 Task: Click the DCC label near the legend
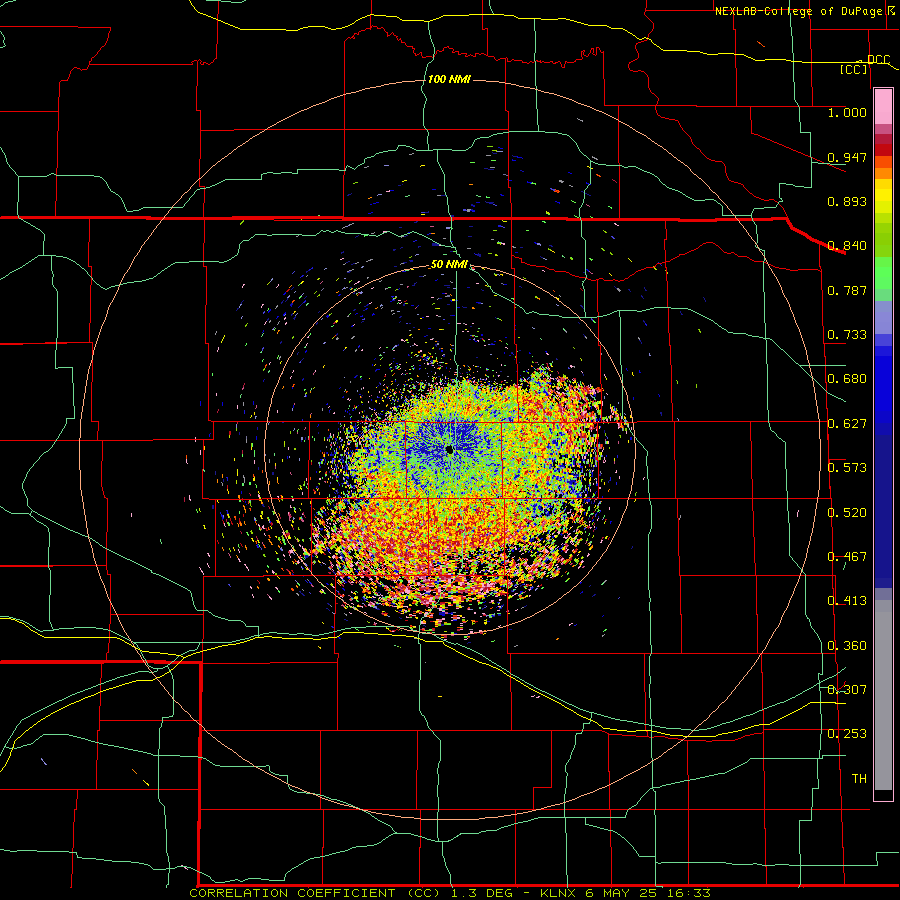(878, 60)
